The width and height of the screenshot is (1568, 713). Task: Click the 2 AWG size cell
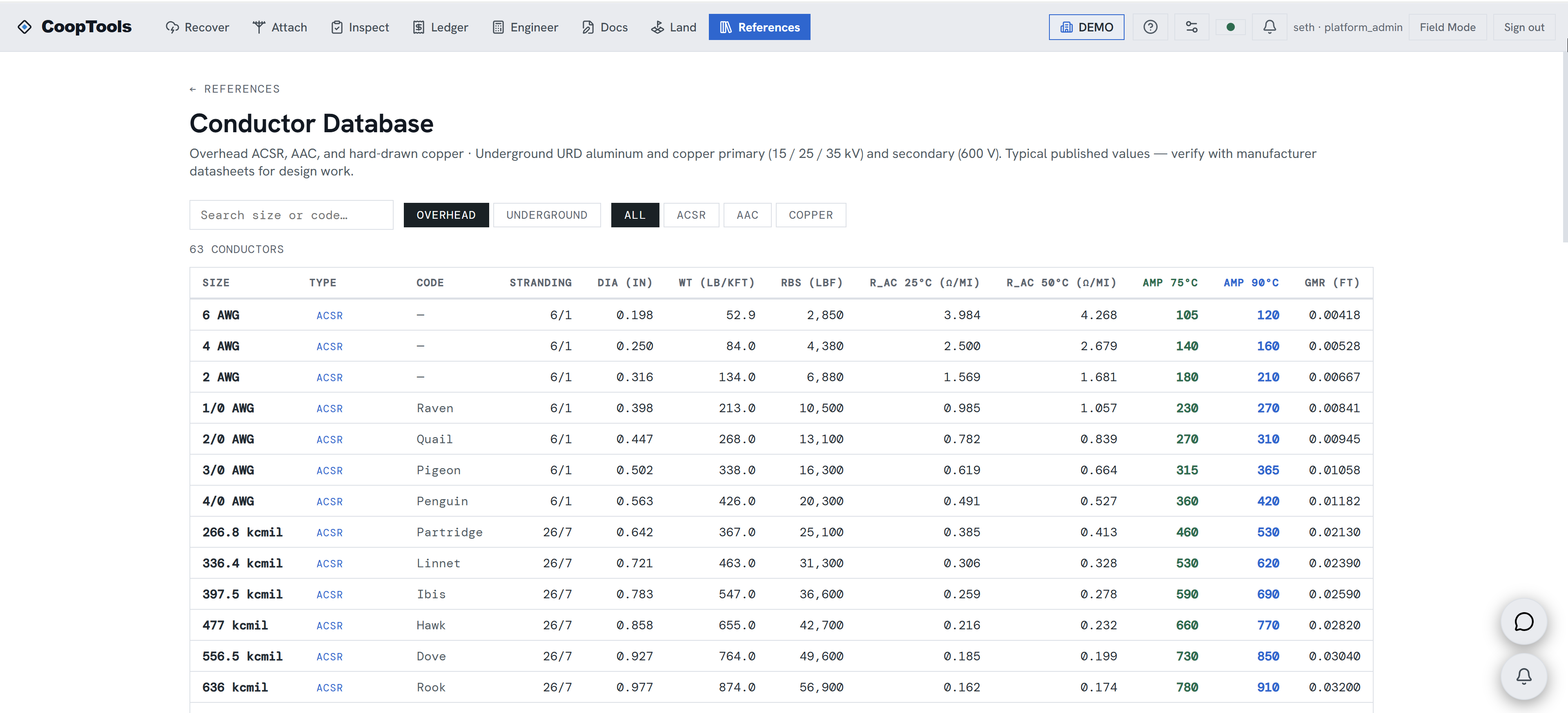(220, 377)
